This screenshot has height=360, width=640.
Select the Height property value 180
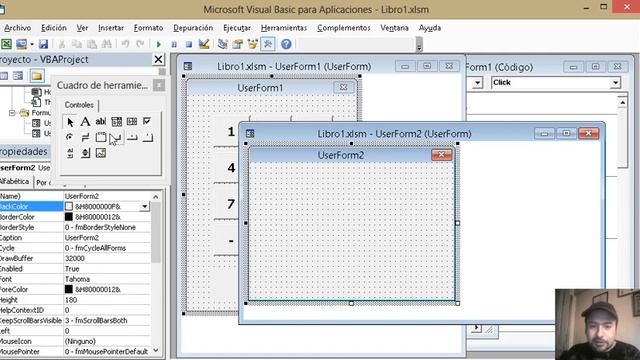(x=107, y=300)
